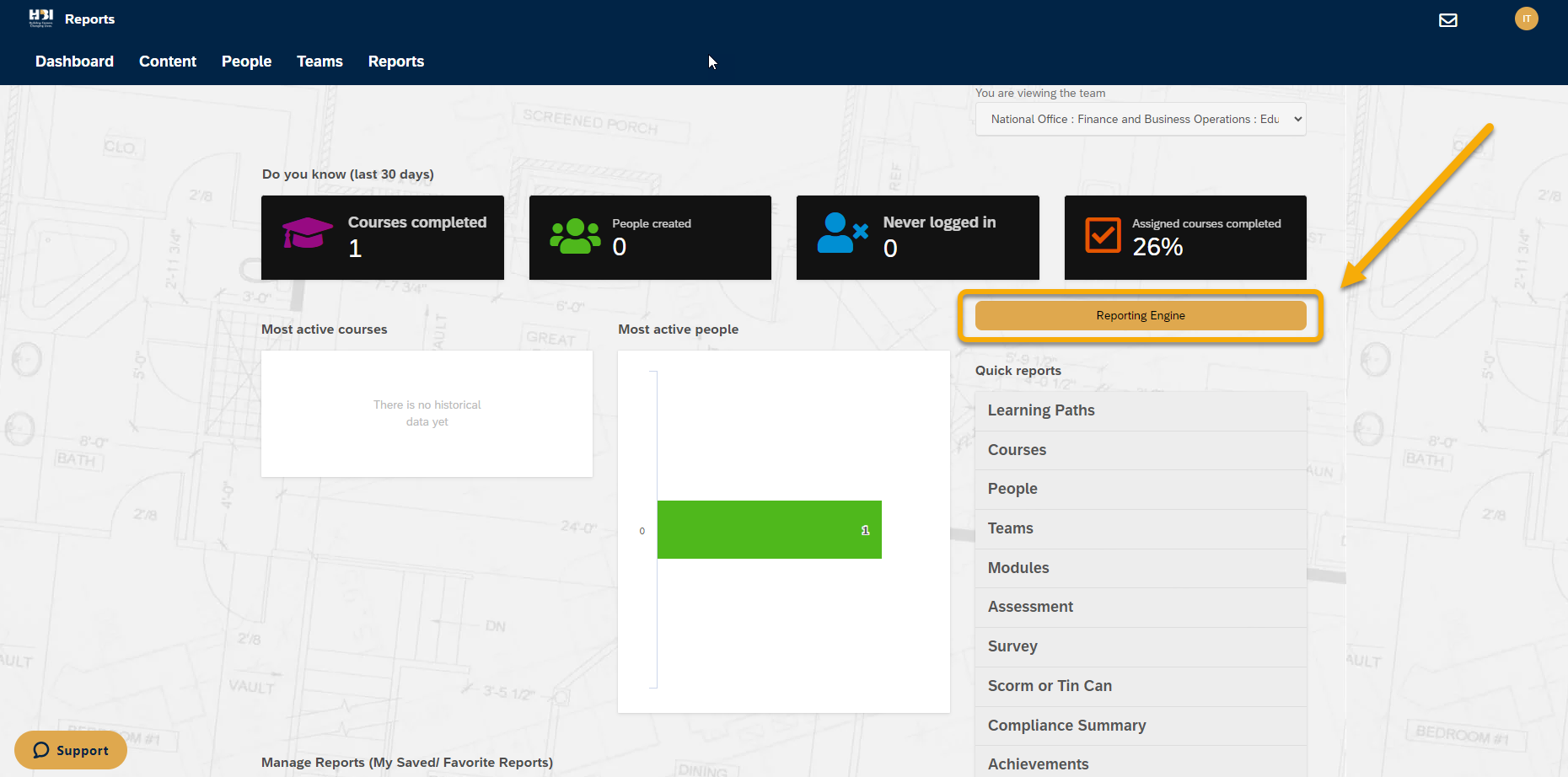Click the never logged in user icon

click(x=842, y=233)
